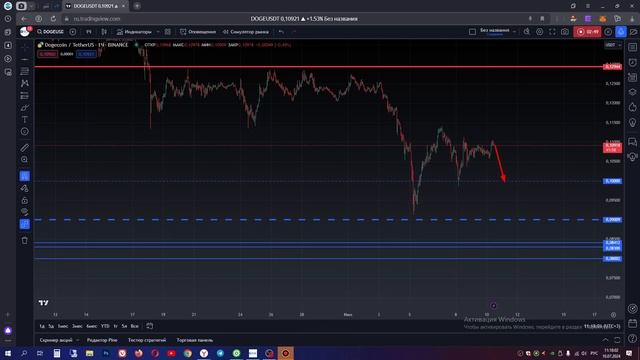Click the current price red label on scale
The width and height of the screenshot is (640, 360).
[x=613, y=147]
